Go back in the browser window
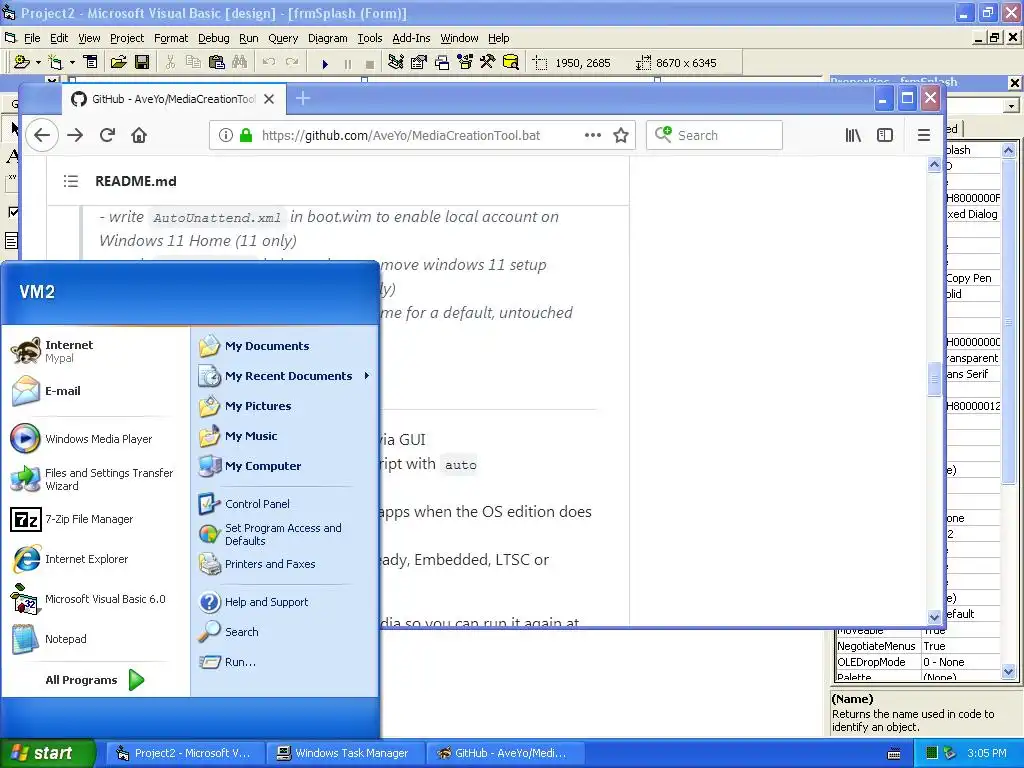The width and height of the screenshot is (1024, 768). [x=42, y=135]
